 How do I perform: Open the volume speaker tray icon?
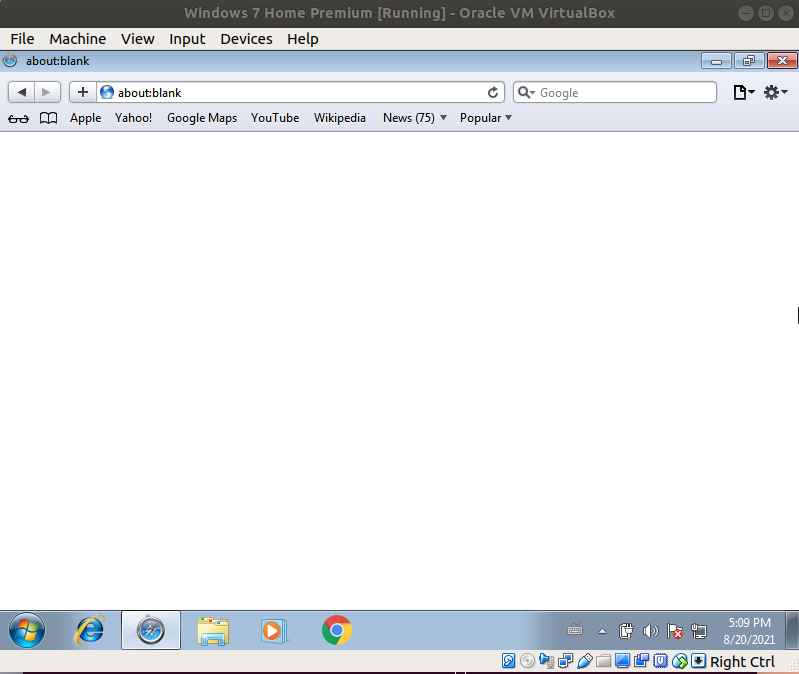[650, 631]
